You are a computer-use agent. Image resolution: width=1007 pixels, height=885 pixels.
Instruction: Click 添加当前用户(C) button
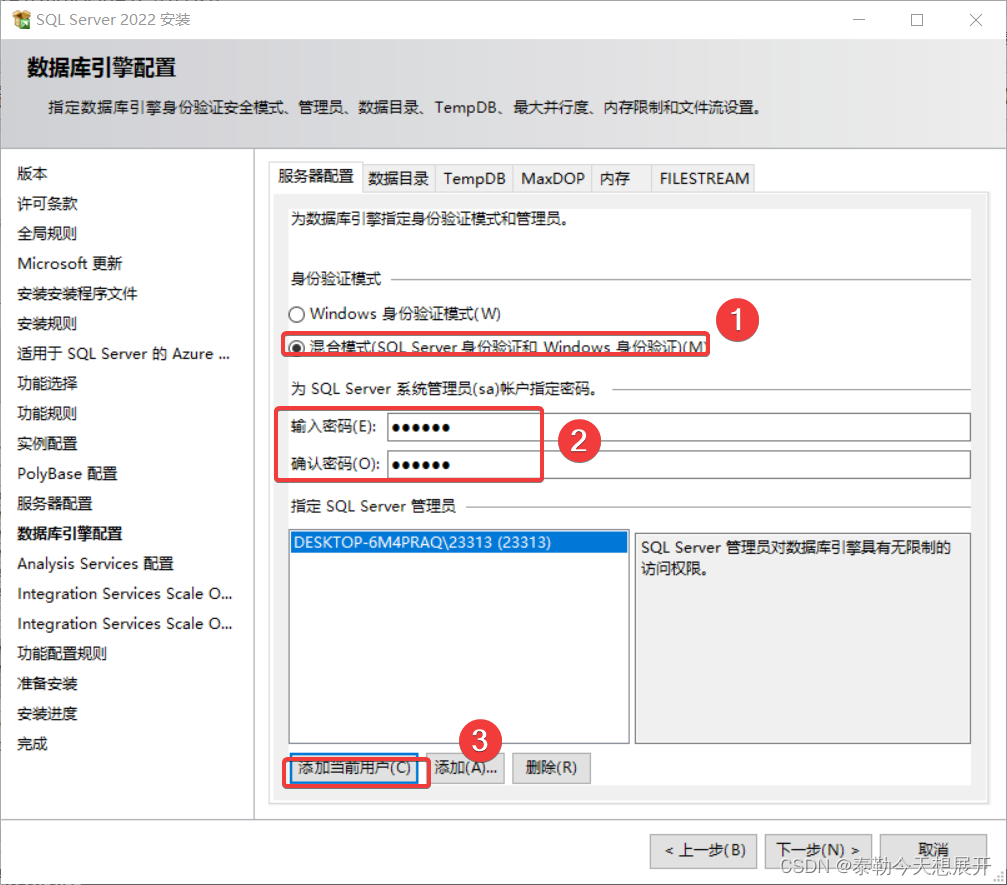tap(355, 768)
